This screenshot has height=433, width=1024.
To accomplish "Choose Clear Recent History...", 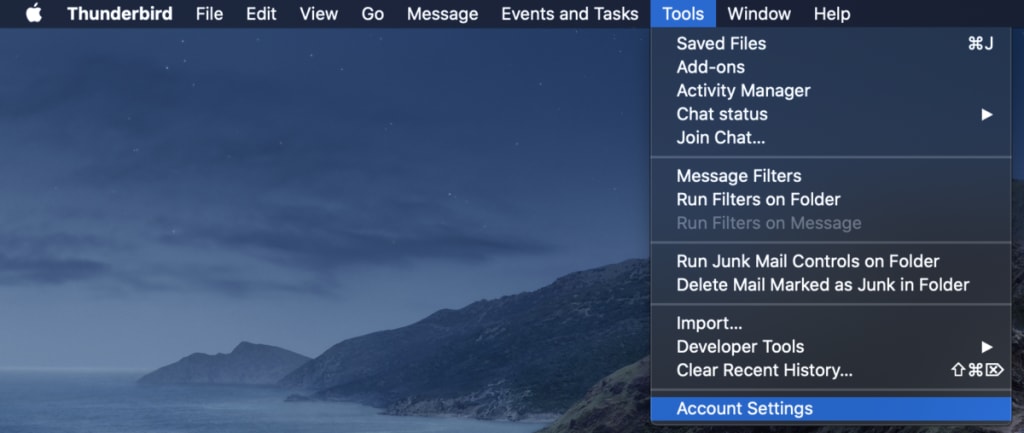I will click(x=831, y=370).
